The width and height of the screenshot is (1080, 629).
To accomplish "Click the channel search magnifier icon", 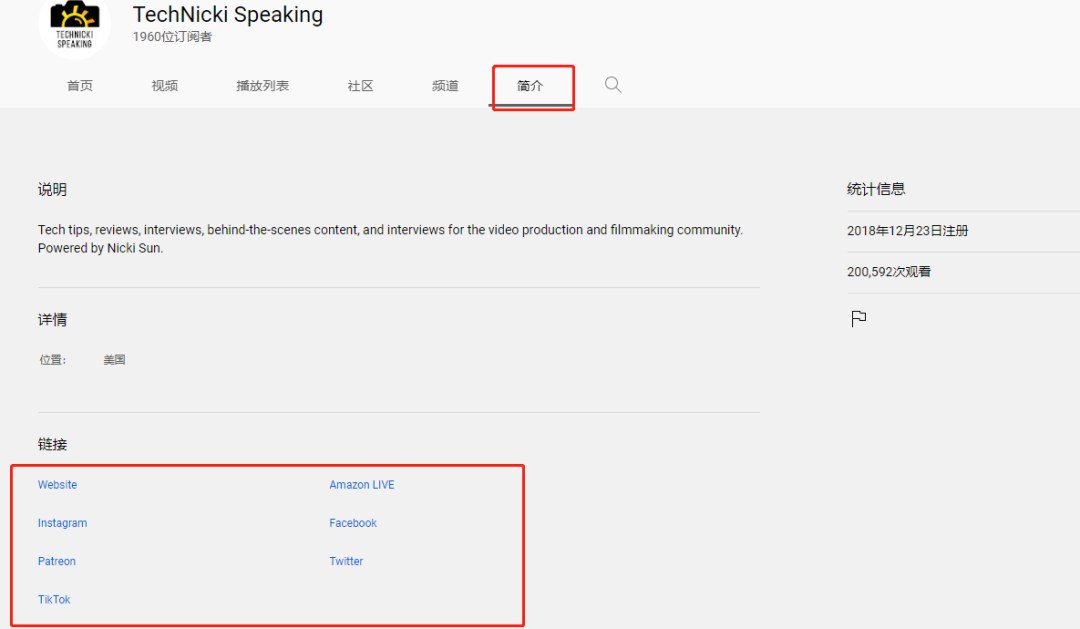I will point(613,85).
